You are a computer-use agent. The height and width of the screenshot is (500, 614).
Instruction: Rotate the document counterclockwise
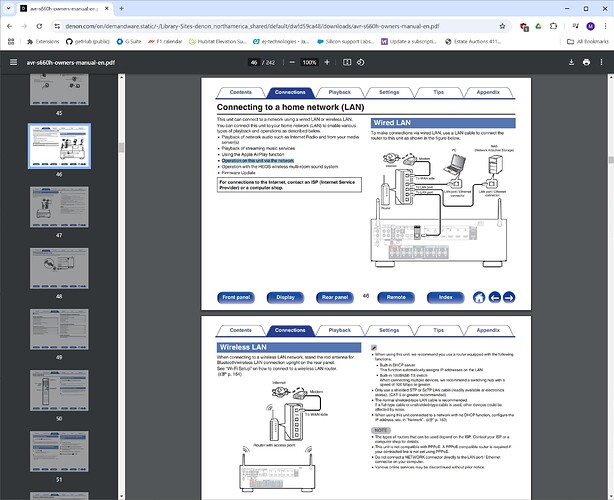361,62
